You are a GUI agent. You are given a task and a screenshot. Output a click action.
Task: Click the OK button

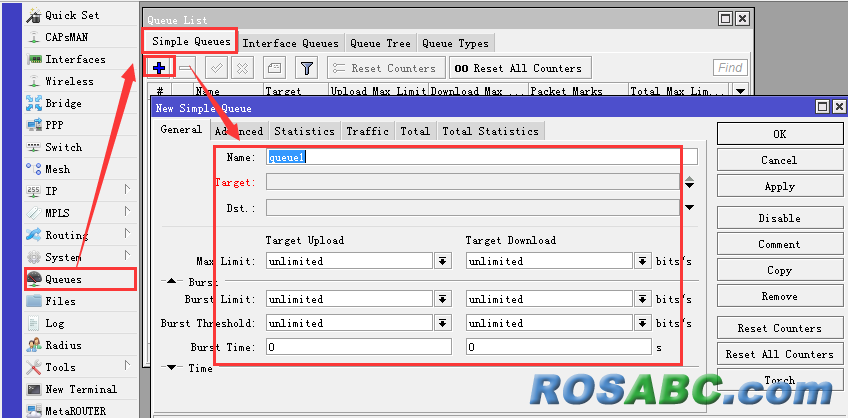click(779, 134)
